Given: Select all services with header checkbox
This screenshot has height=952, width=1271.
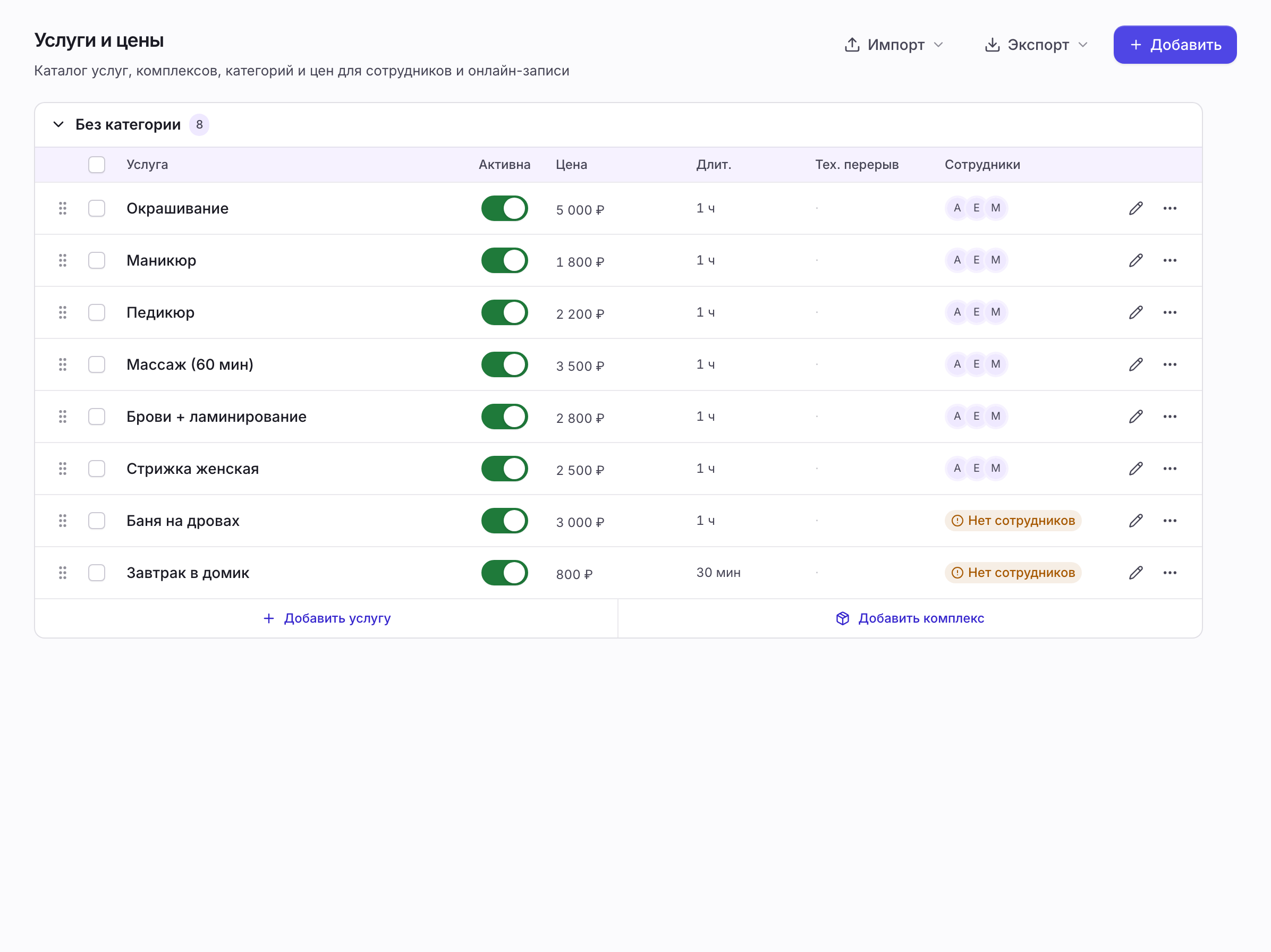Looking at the screenshot, I should coord(97,165).
